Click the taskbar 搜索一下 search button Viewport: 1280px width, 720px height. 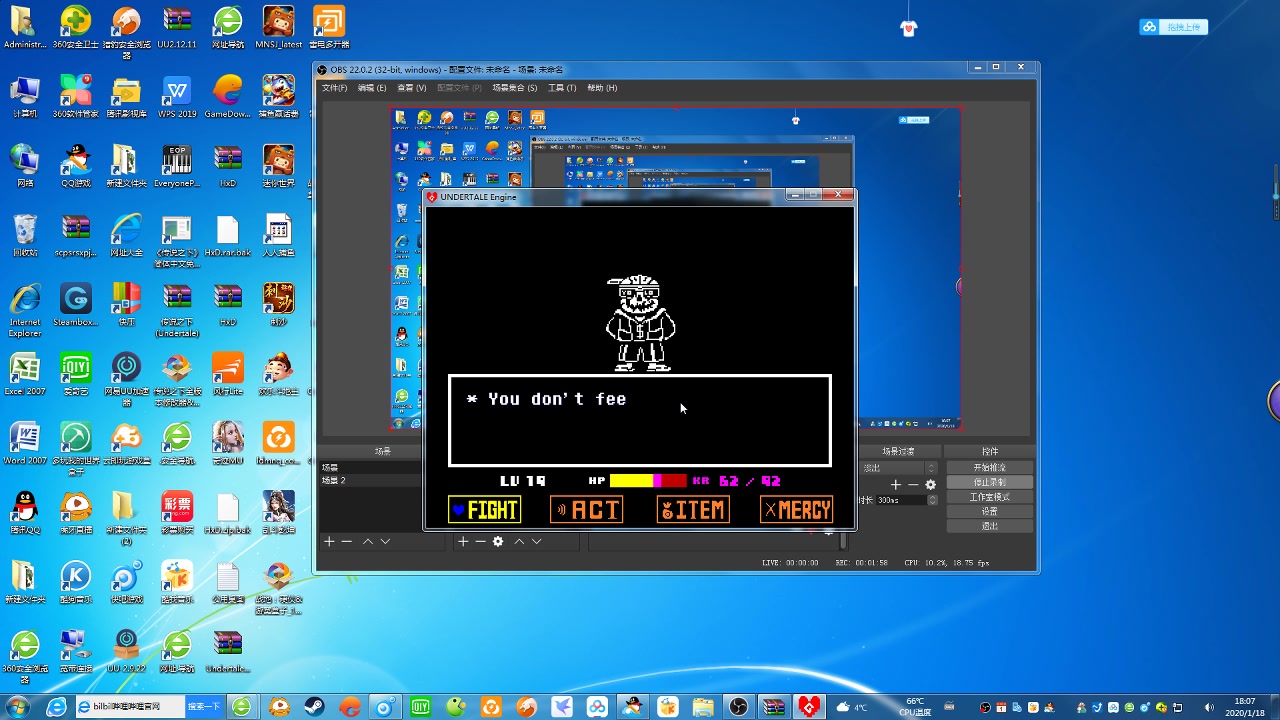[x=204, y=707]
